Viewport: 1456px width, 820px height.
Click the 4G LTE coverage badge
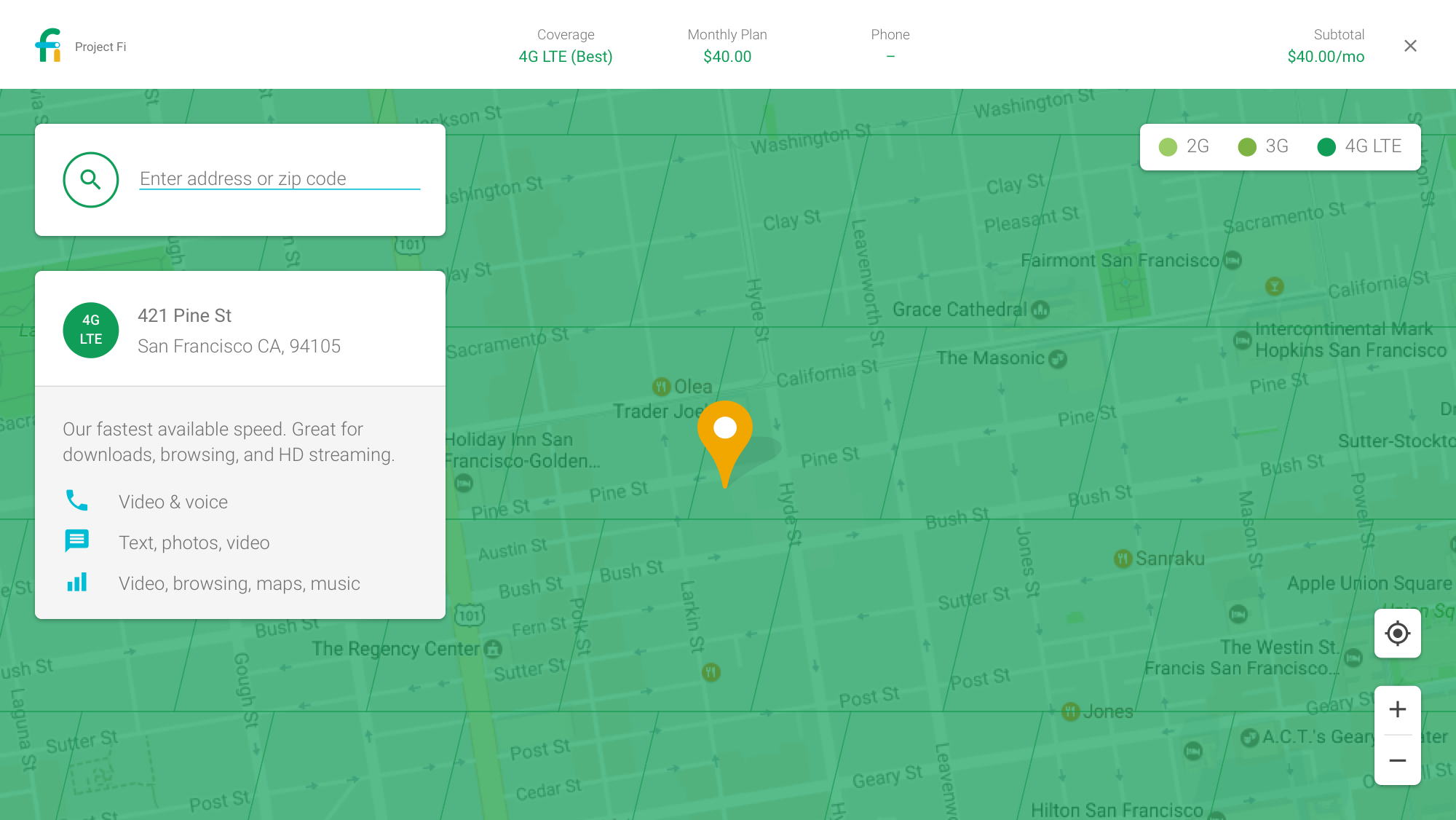point(91,330)
